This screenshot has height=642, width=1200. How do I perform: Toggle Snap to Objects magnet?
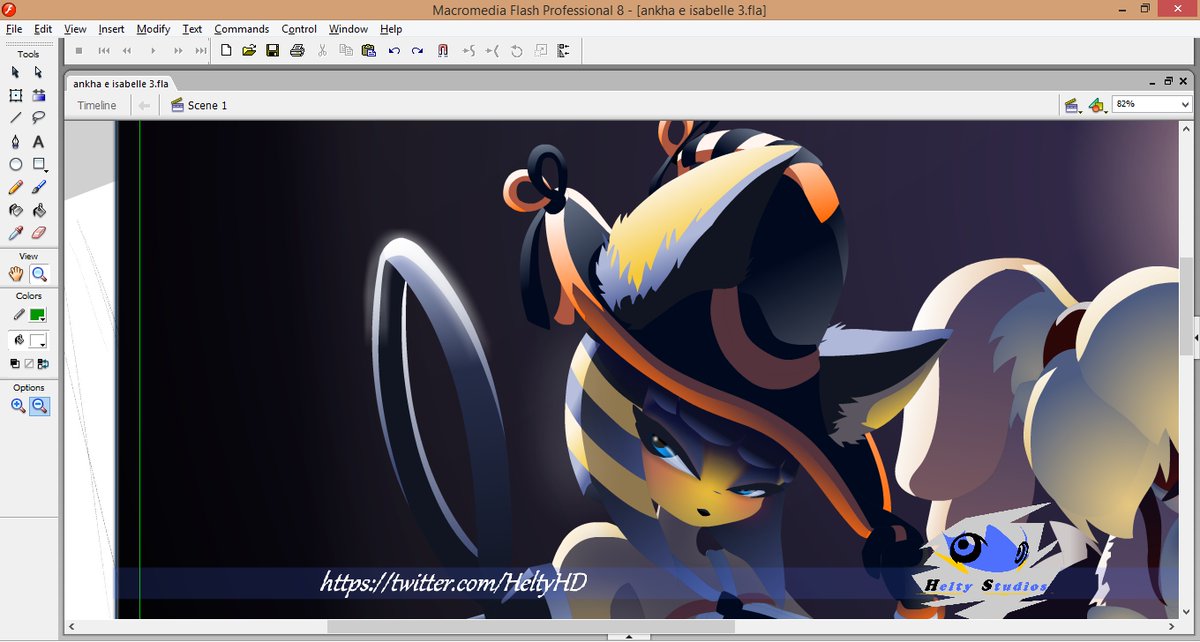click(443, 50)
